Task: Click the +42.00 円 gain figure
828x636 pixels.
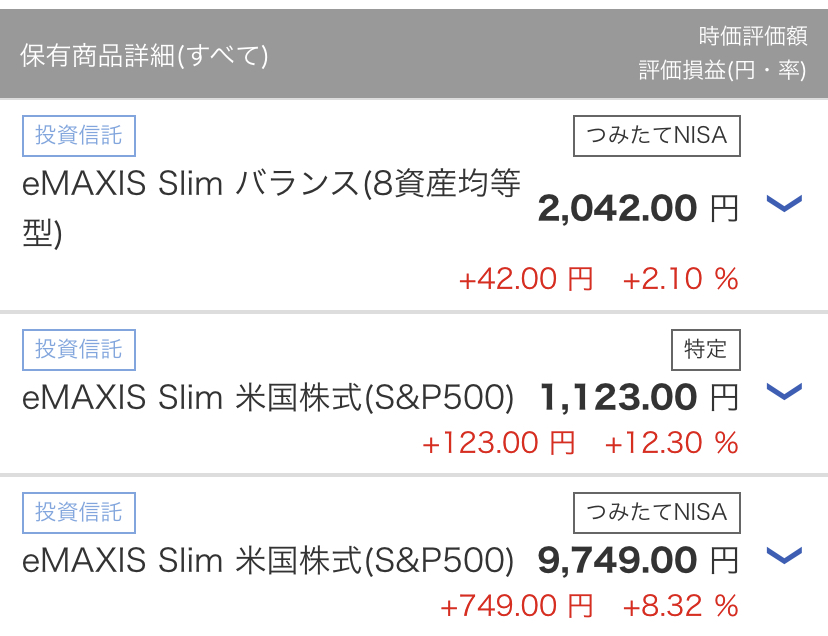Action: (528, 279)
